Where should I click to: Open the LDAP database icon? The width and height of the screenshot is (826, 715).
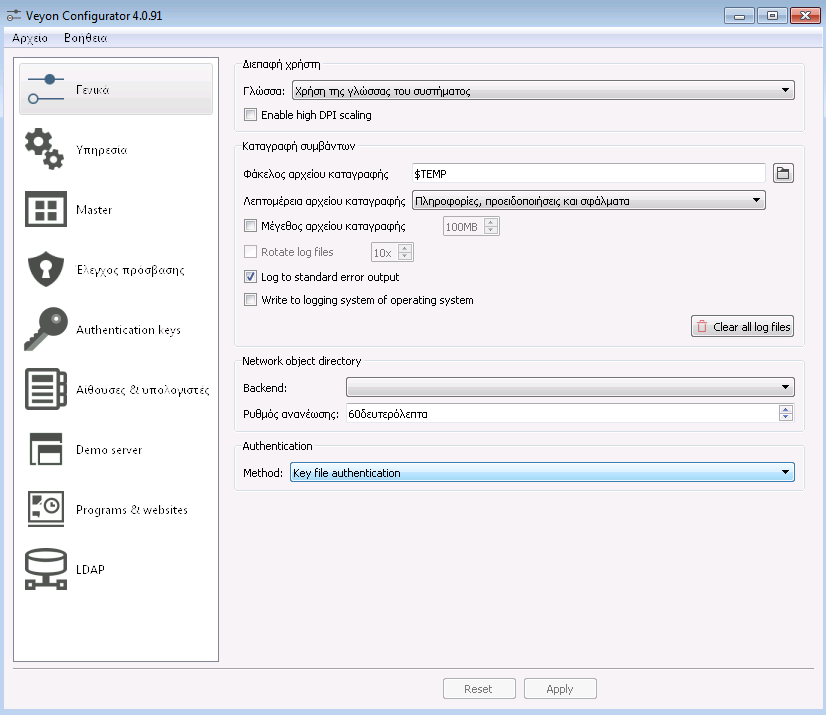point(46,569)
